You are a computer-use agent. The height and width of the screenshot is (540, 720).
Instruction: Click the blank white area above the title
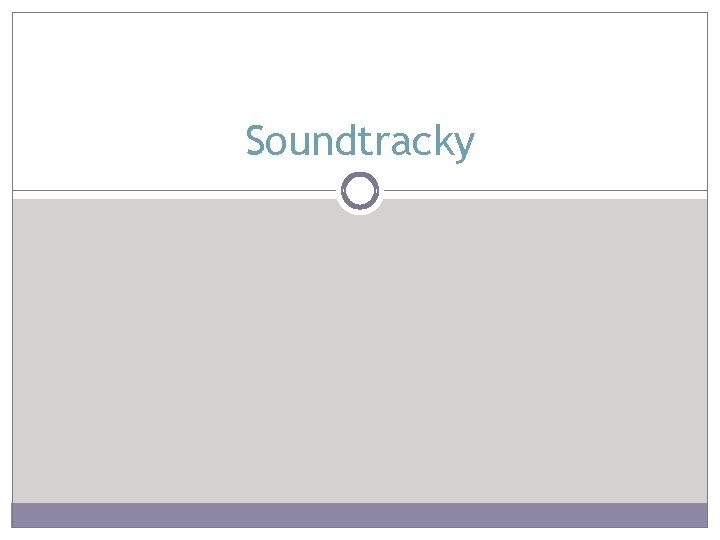point(360,64)
